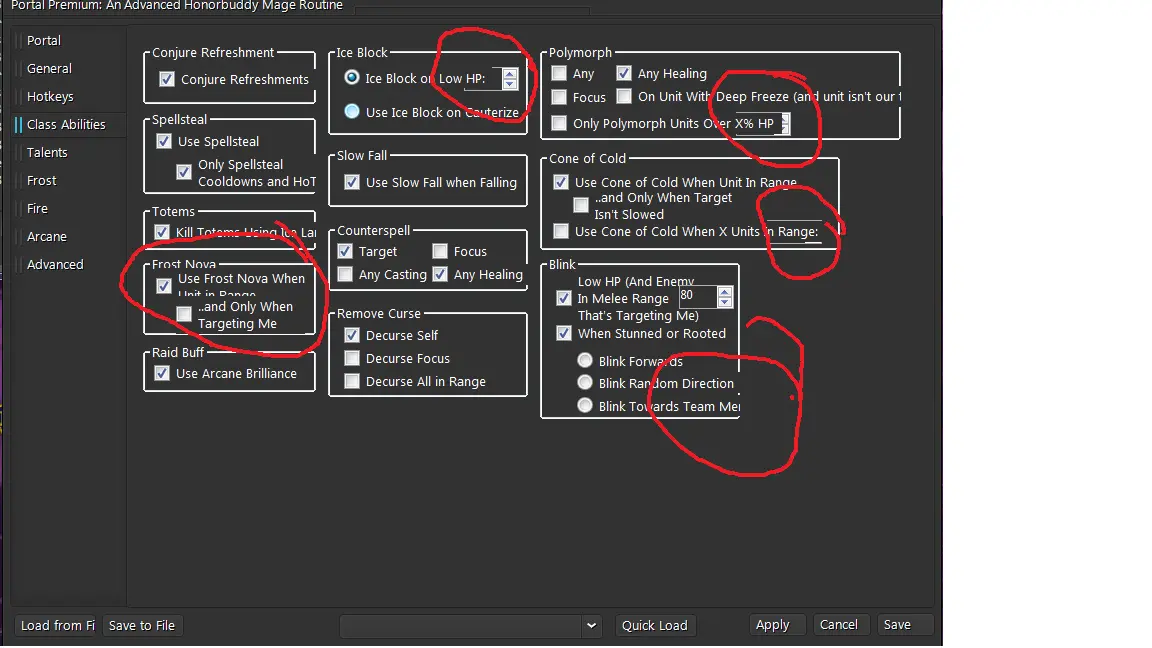
Task: Switch to the General page
Action: coord(49,68)
